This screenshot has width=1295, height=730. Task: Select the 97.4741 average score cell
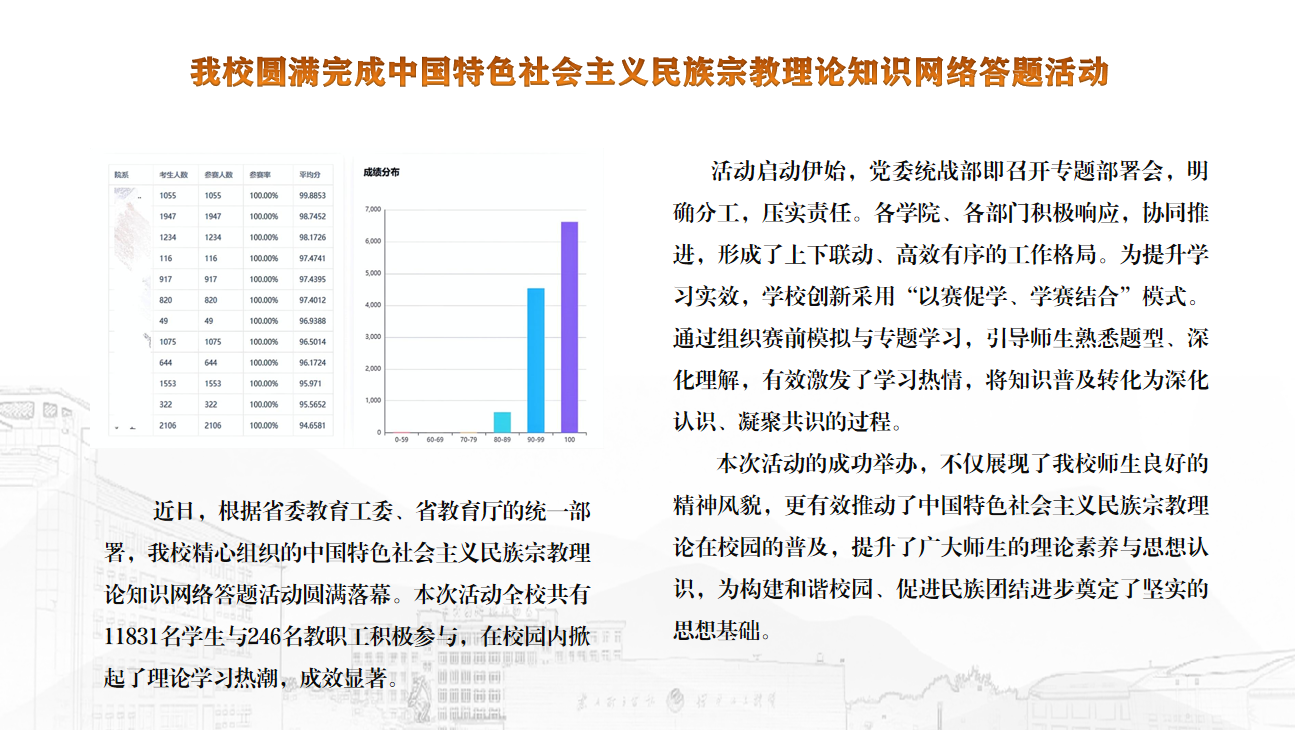coord(313,258)
